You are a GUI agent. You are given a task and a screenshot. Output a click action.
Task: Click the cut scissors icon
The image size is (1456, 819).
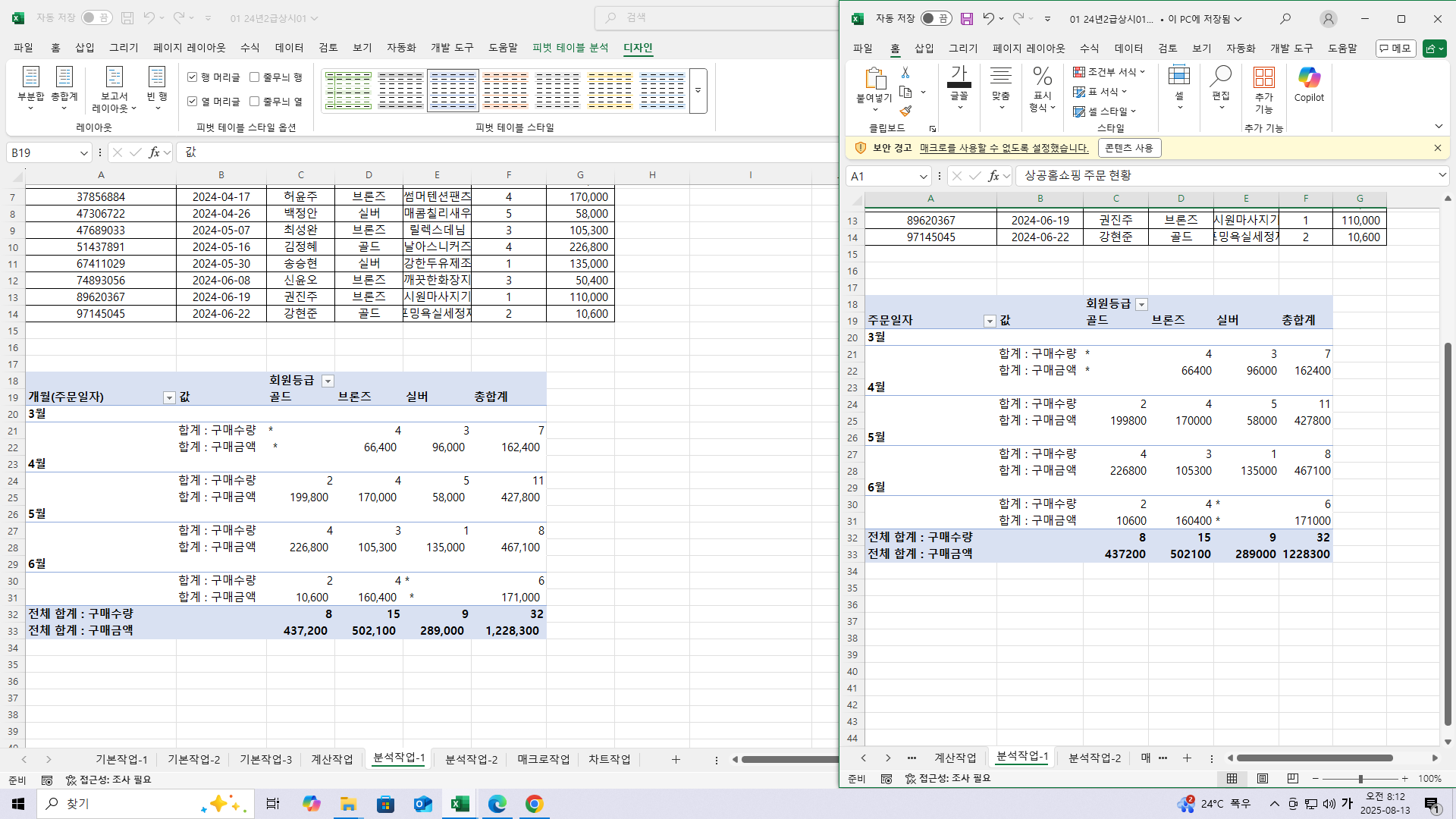point(905,72)
